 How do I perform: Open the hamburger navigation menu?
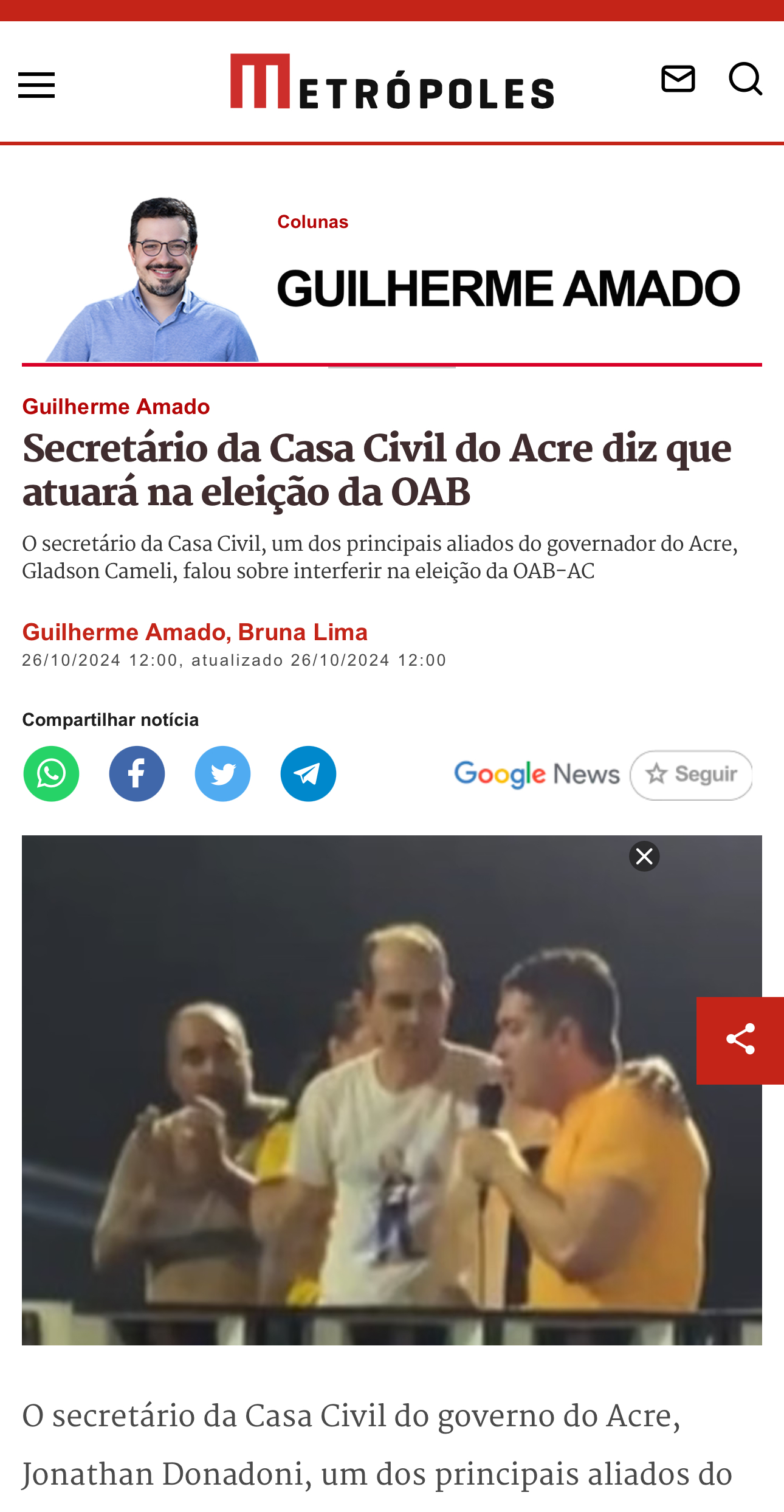[36, 85]
